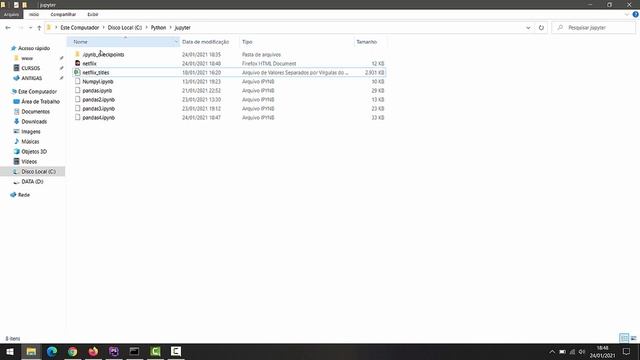Launch Google Chrome from taskbar
The height and width of the screenshot is (360, 640).
[73, 351]
